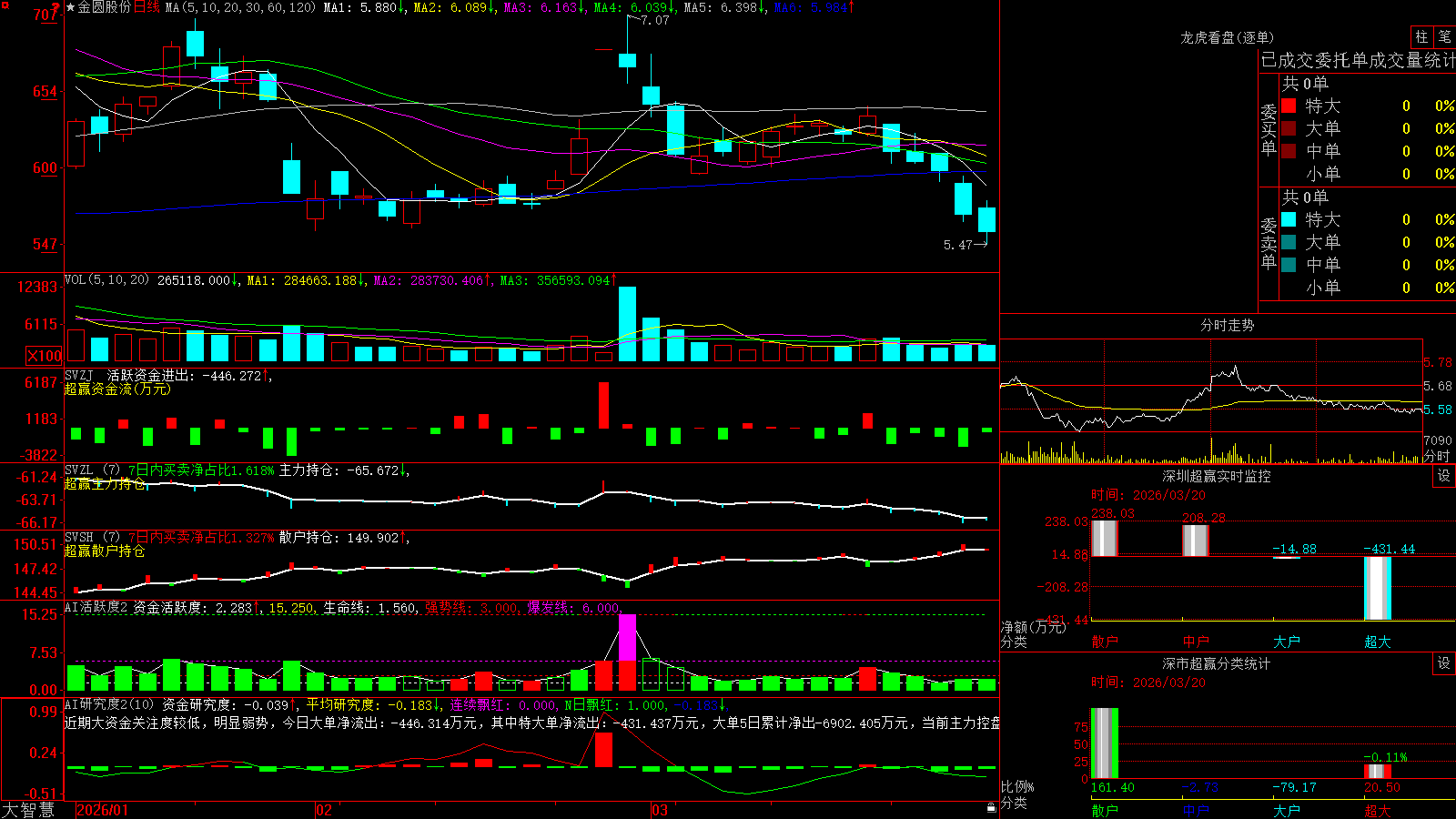The height and width of the screenshot is (819, 1456).
Task: Click the tallest red bar in 超赢资金流 chart
Action: coord(603,405)
